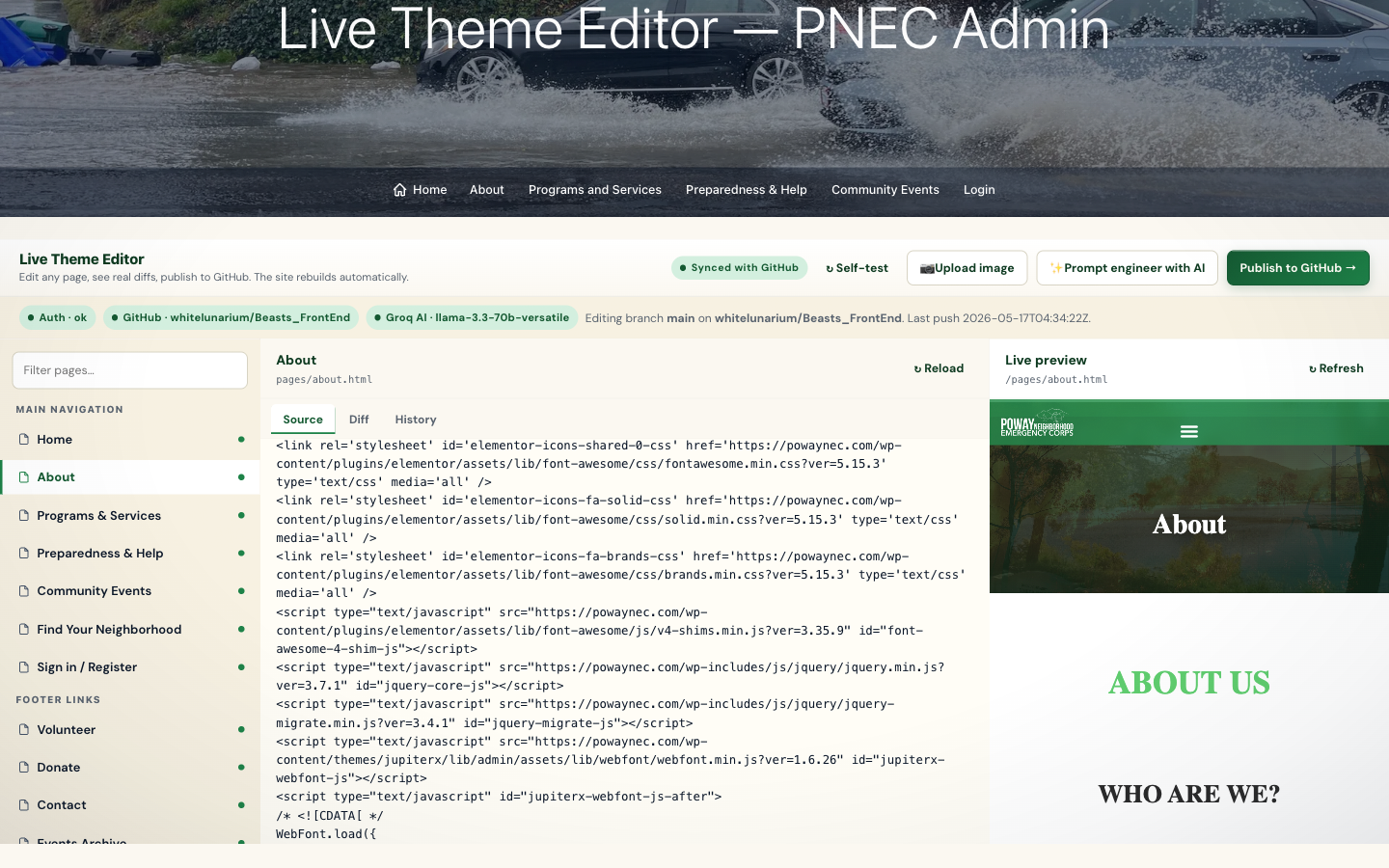Click the green status dot on Volunteer row
This screenshot has width=1389, height=868.
click(x=241, y=730)
